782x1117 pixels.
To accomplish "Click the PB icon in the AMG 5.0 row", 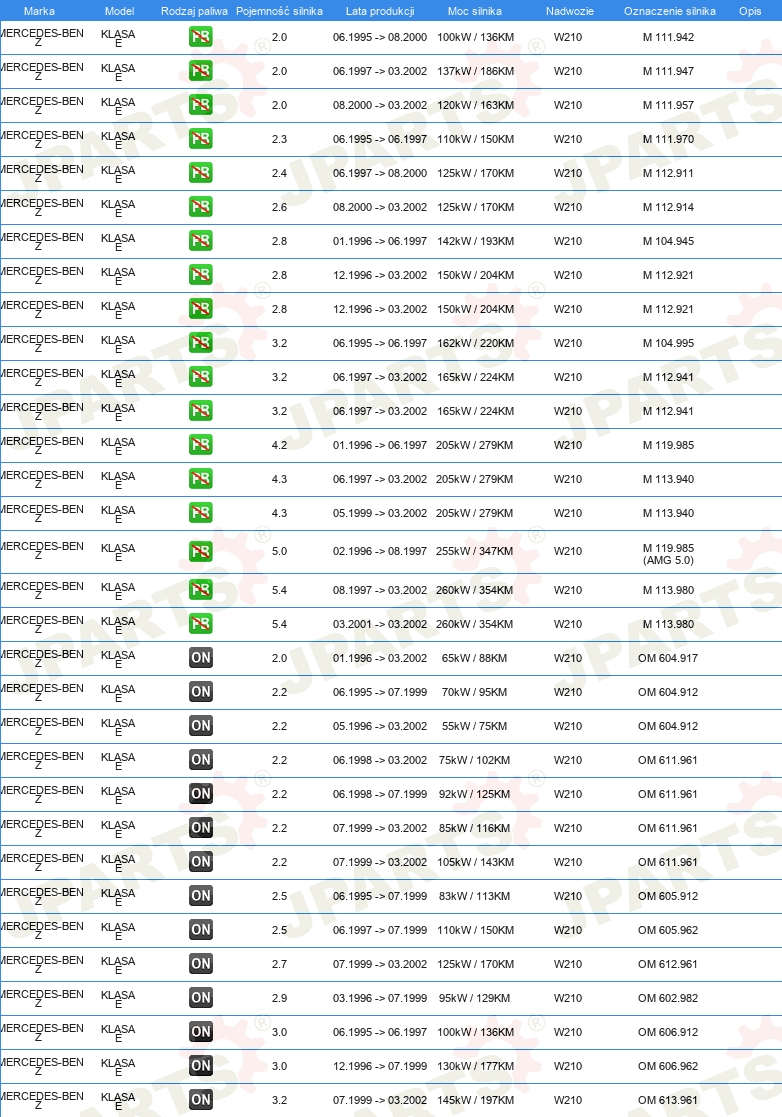I will coord(201,551).
